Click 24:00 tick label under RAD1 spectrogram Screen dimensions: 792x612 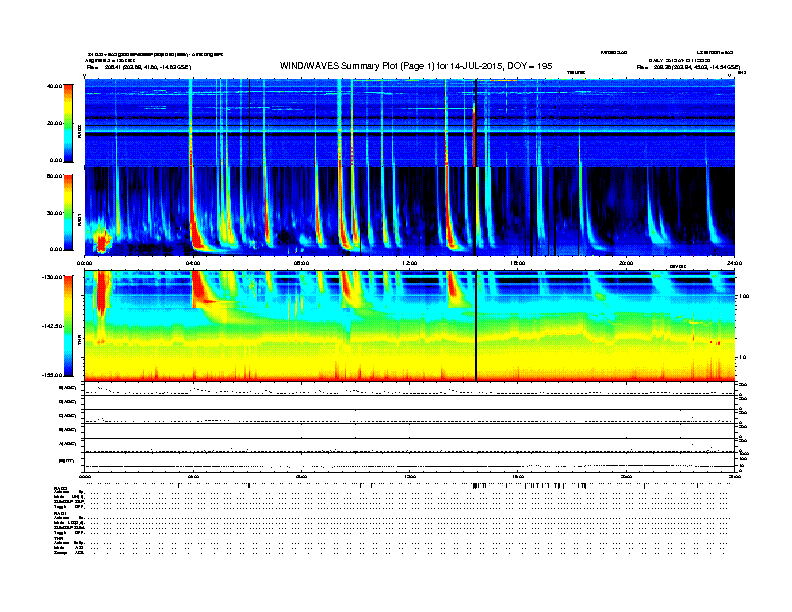pos(734,263)
